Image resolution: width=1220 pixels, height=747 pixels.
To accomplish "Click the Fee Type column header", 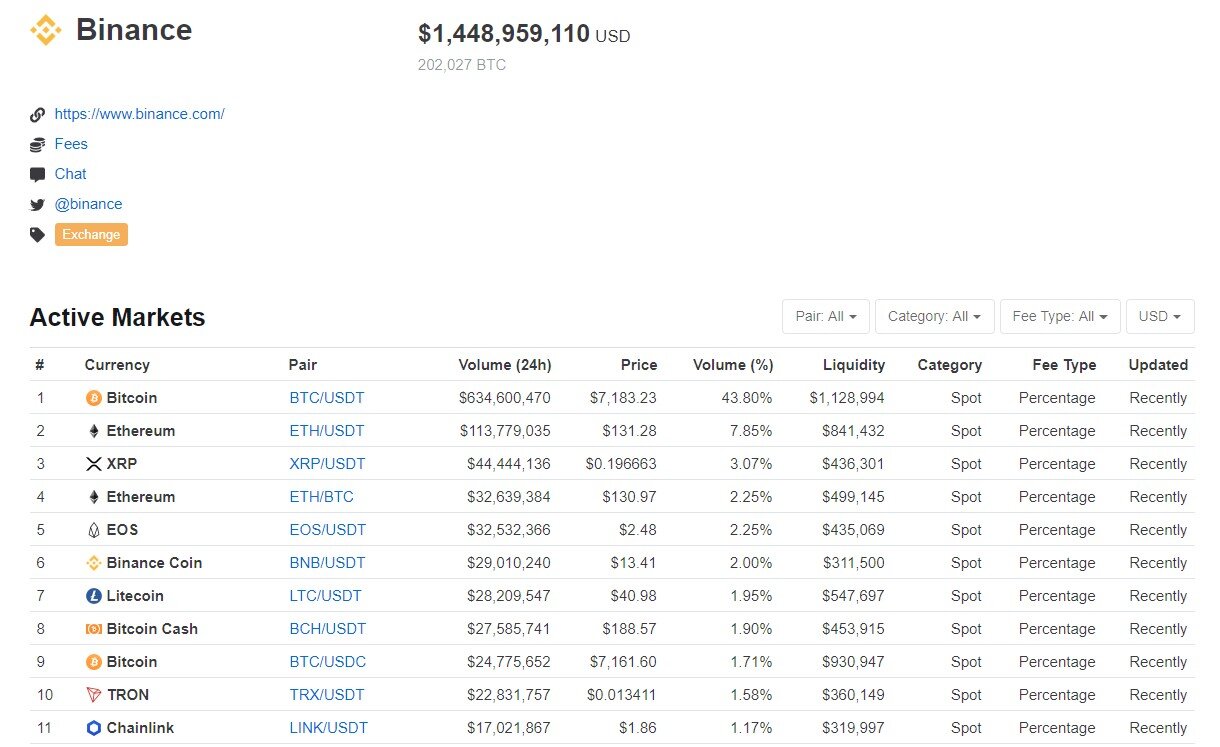I will pyautogui.click(x=1065, y=365).
